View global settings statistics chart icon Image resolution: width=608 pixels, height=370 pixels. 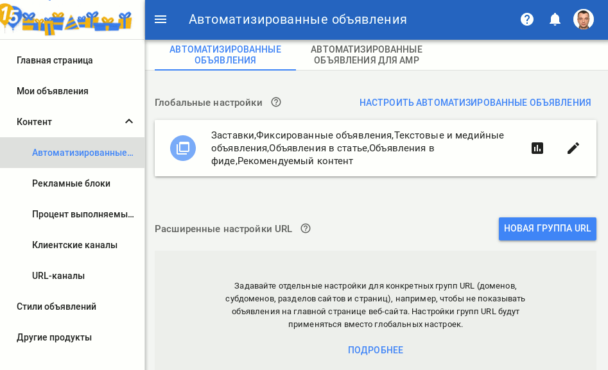click(537, 148)
